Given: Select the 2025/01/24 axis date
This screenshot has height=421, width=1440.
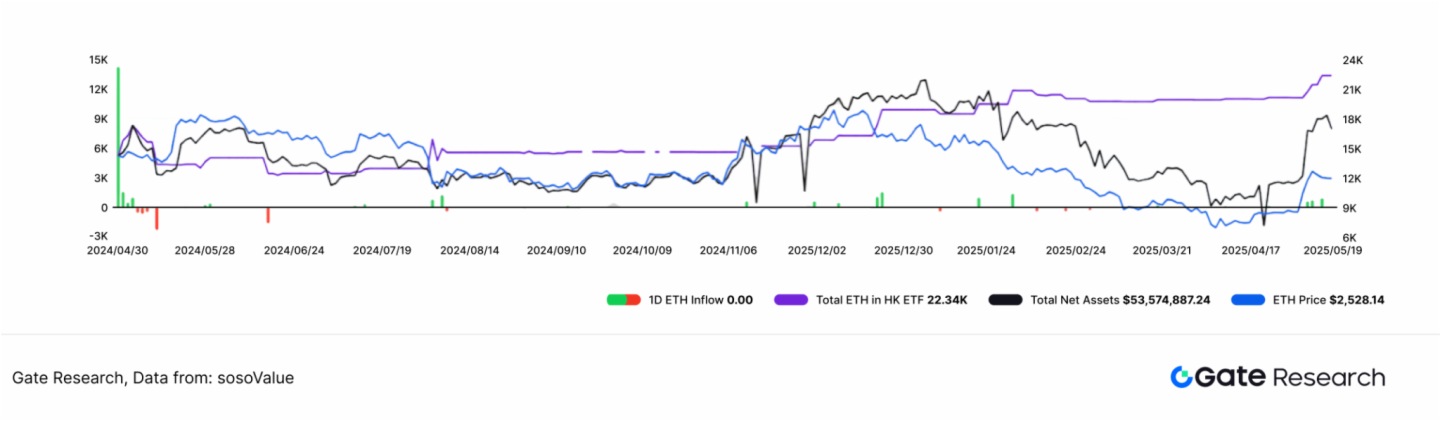Looking at the screenshot, I should pyautogui.click(x=987, y=250).
